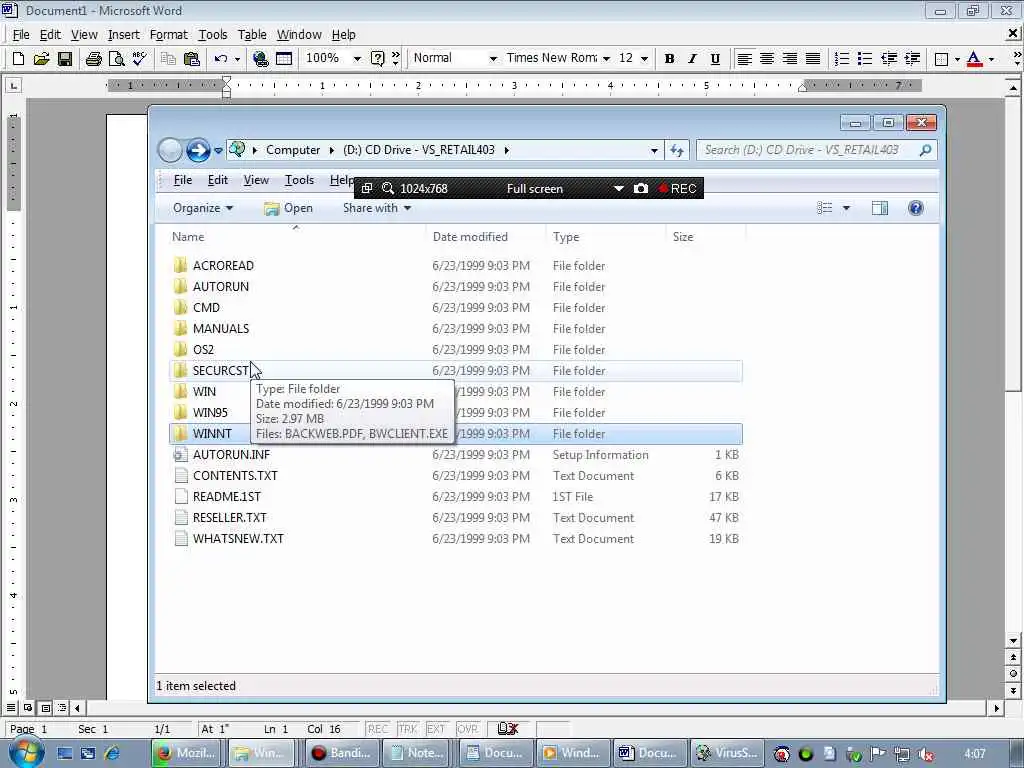This screenshot has height=768, width=1024.
Task: Click the Bandicam REC button
Action: (677, 189)
